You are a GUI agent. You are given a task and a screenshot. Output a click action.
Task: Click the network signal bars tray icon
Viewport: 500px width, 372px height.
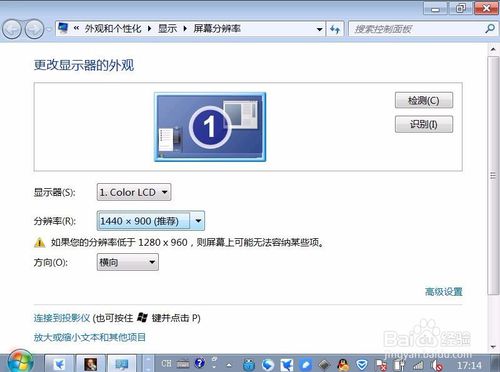point(418,365)
